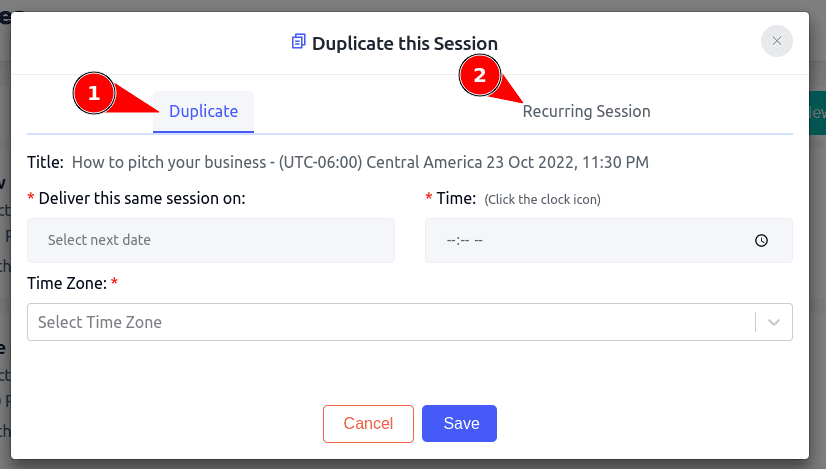
Task: Click the clock icon in Time field
Action: click(x=761, y=240)
